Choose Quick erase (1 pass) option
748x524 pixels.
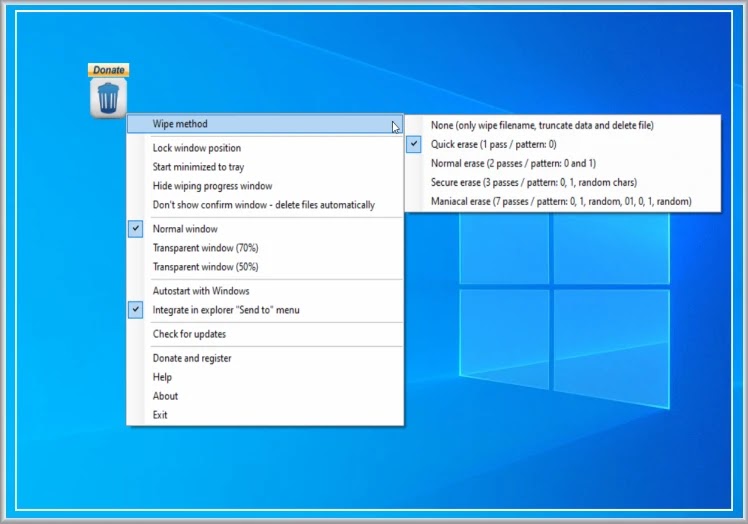(x=563, y=144)
